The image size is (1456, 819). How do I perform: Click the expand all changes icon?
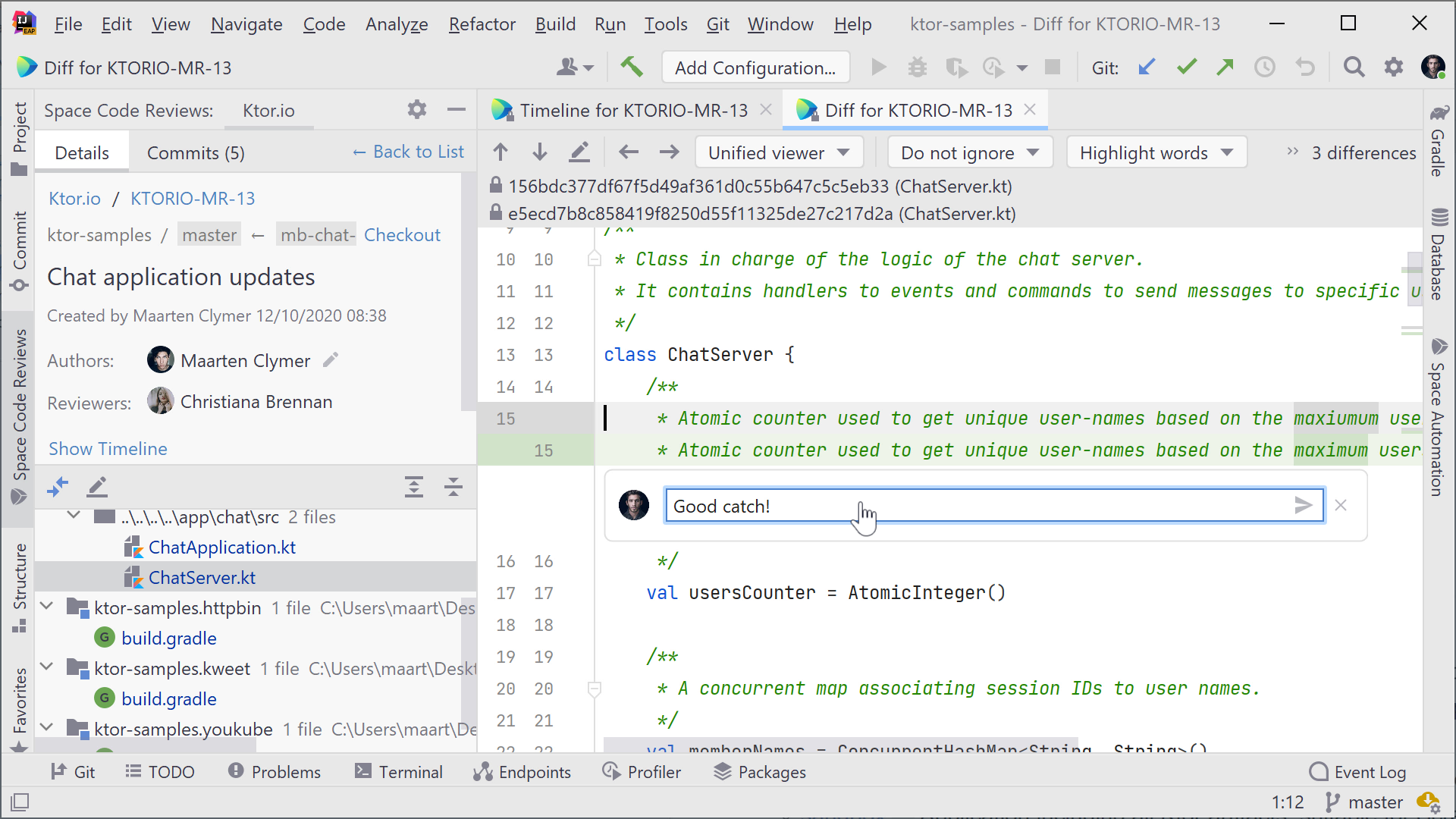414,487
